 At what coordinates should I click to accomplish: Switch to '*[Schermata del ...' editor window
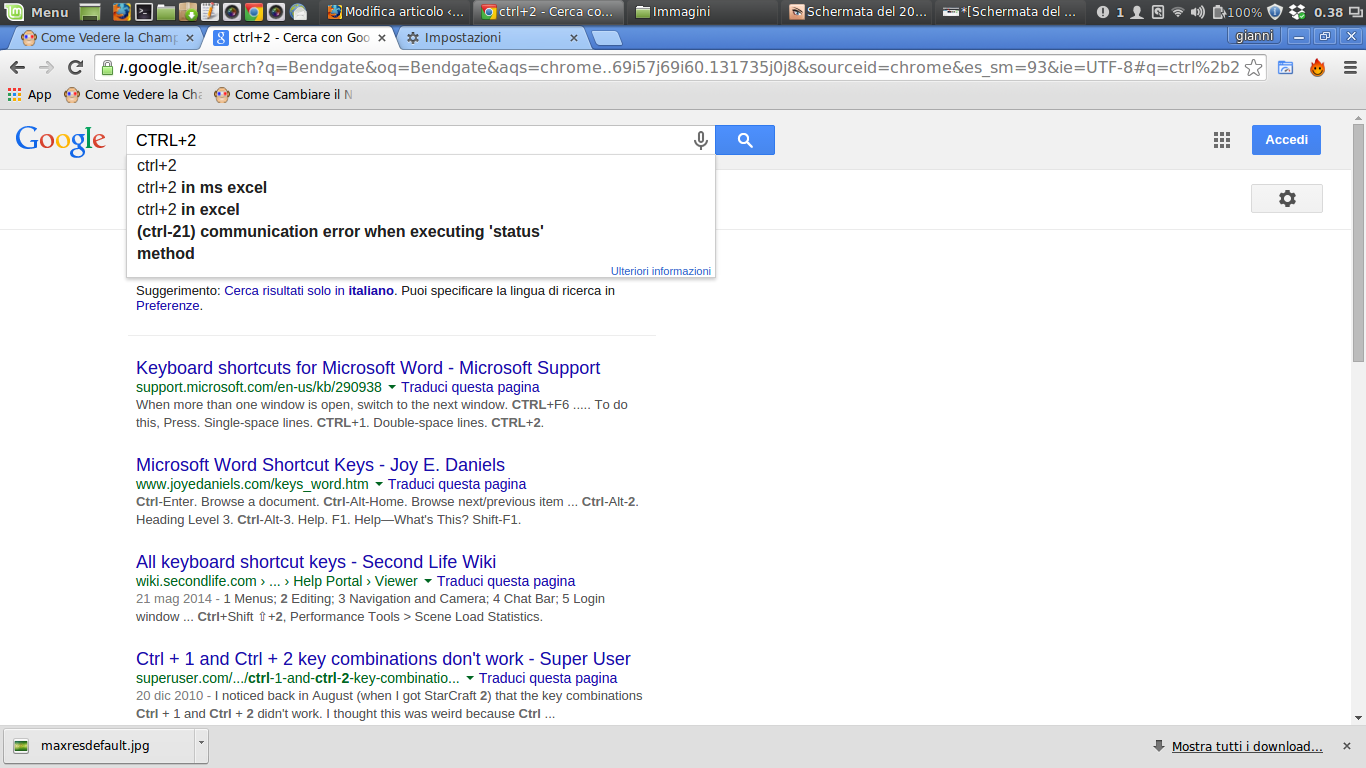point(1012,12)
